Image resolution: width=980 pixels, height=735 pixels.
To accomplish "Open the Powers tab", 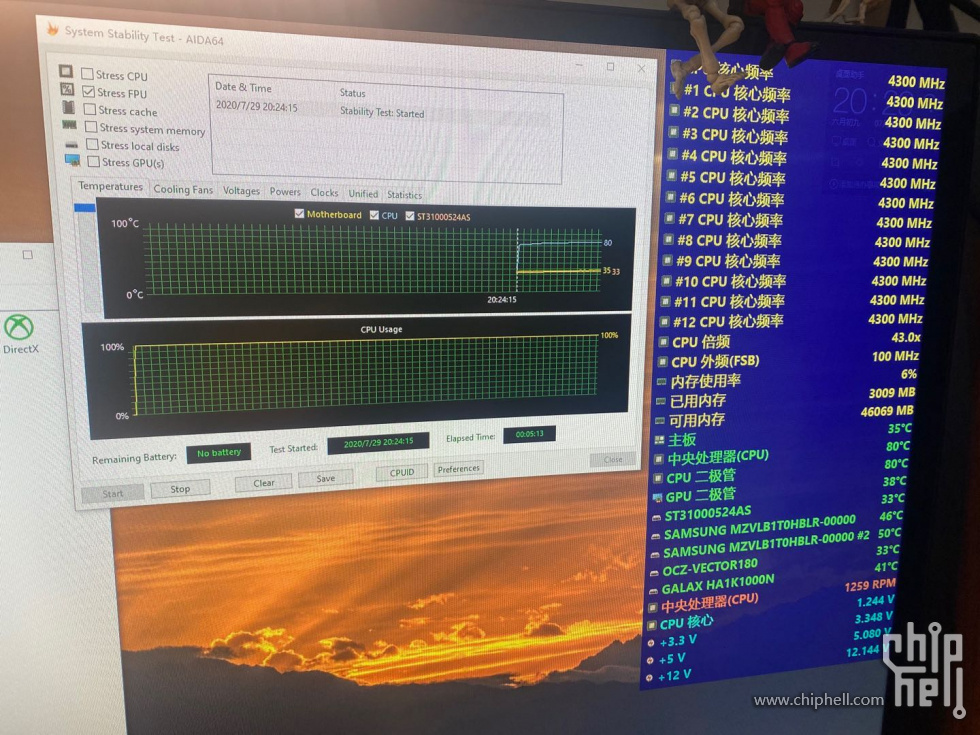I will tap(285, 192).
